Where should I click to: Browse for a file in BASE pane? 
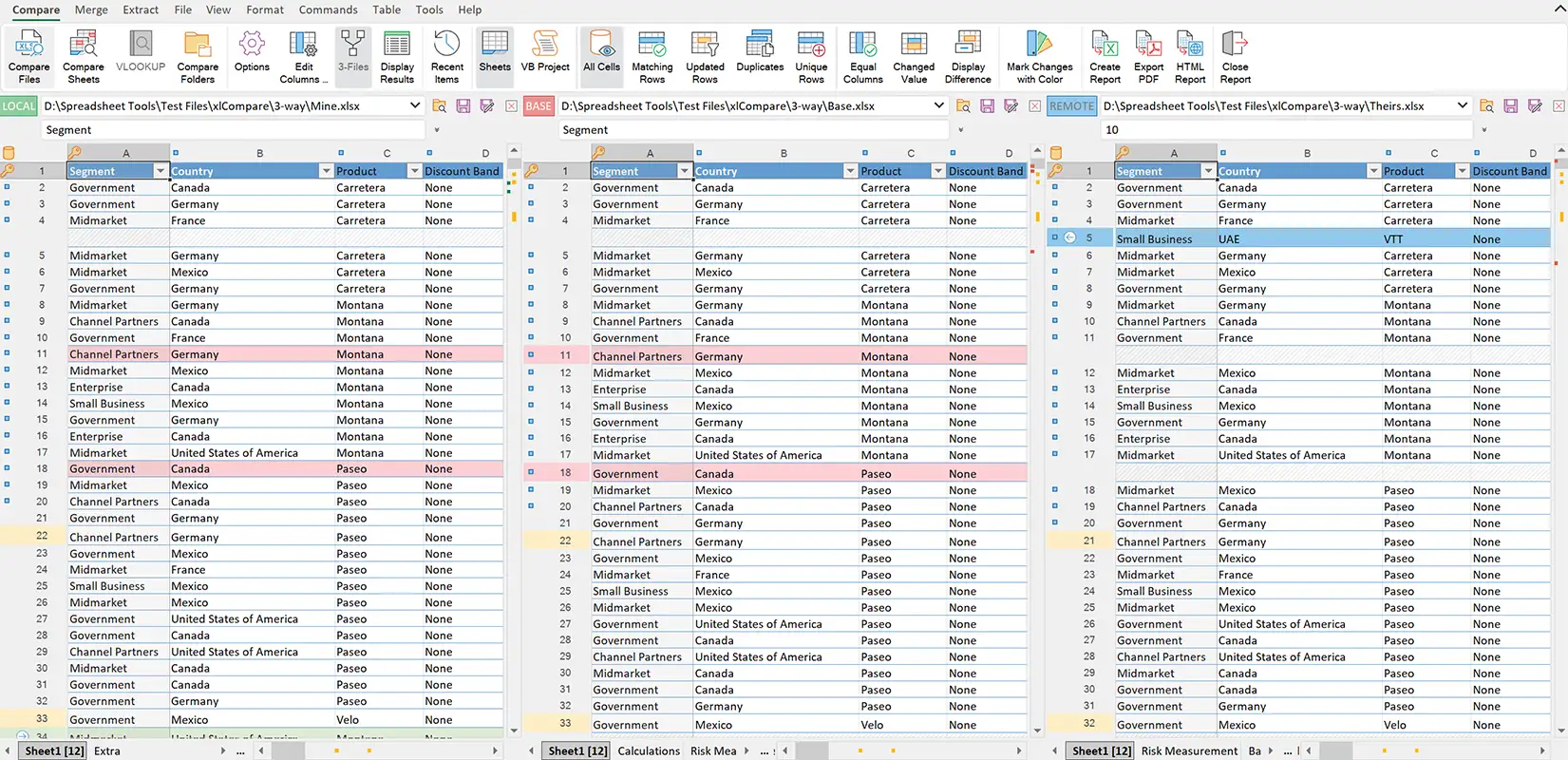click(963, 106)
